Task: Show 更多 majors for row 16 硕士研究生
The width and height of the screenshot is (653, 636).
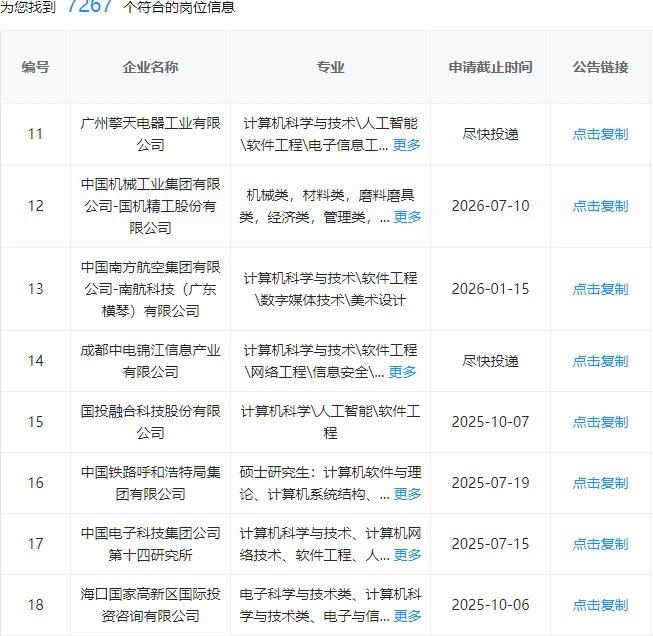Action: pyautogui.click(x=407, y=494)
